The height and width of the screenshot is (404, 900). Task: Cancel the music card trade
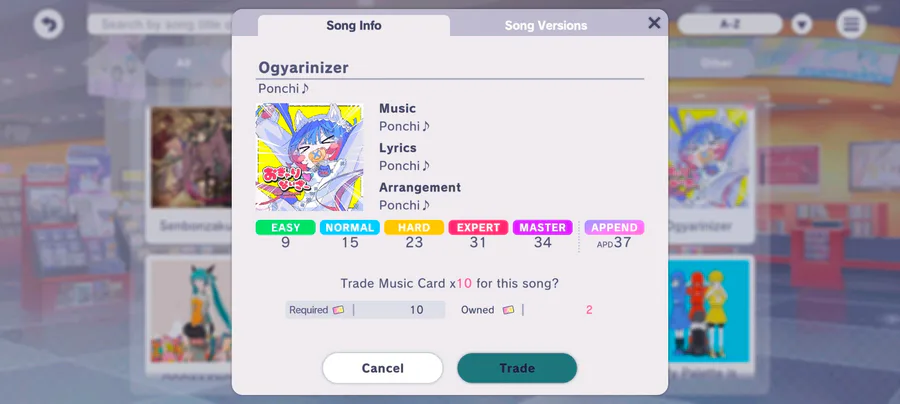[382, 368]
